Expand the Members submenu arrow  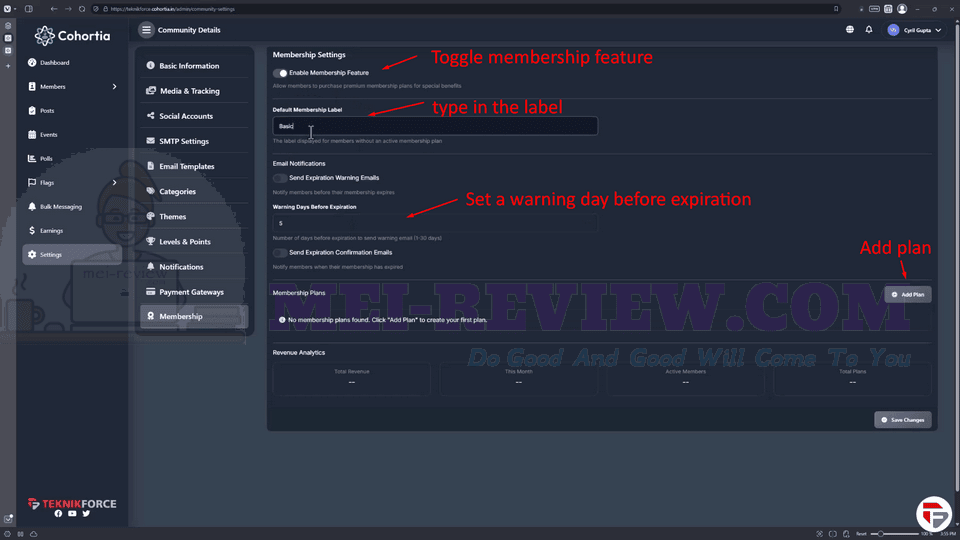pyautogui.click(x=114, y=87)
